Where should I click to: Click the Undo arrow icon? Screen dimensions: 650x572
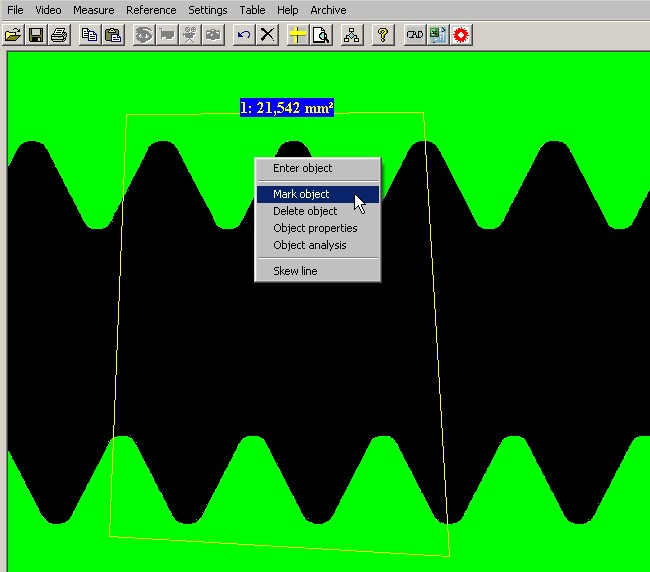[x=244, y=35]
